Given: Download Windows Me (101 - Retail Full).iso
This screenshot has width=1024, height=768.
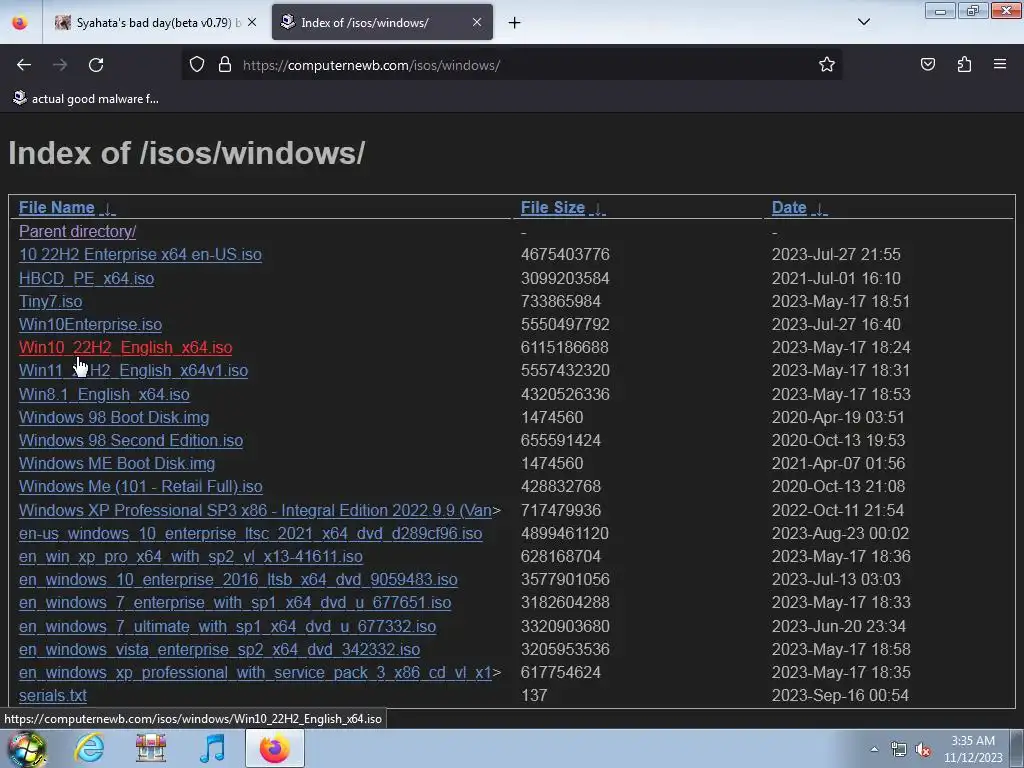Looking at the screenshot, I should [x=140, y=487].
